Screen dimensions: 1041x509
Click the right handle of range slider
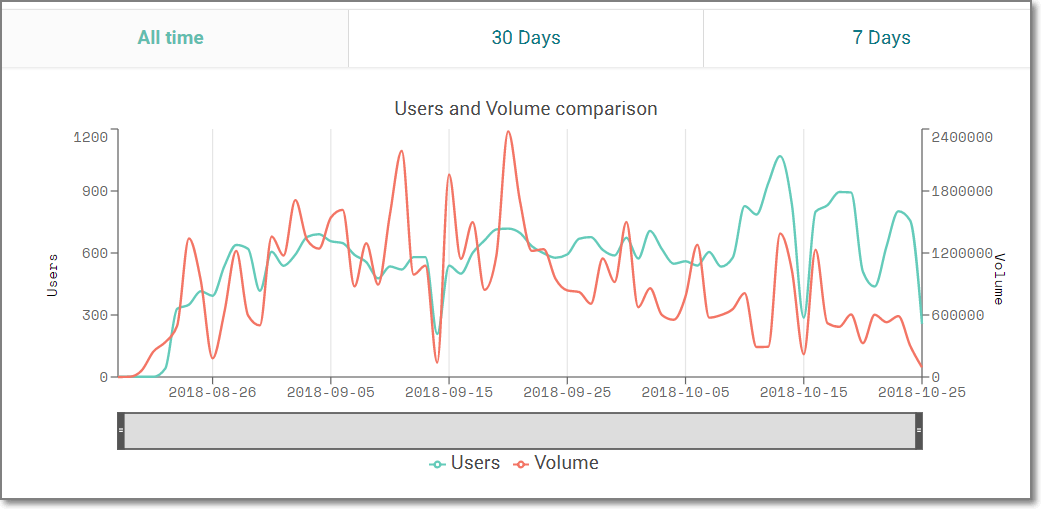(x=919, y=430)
